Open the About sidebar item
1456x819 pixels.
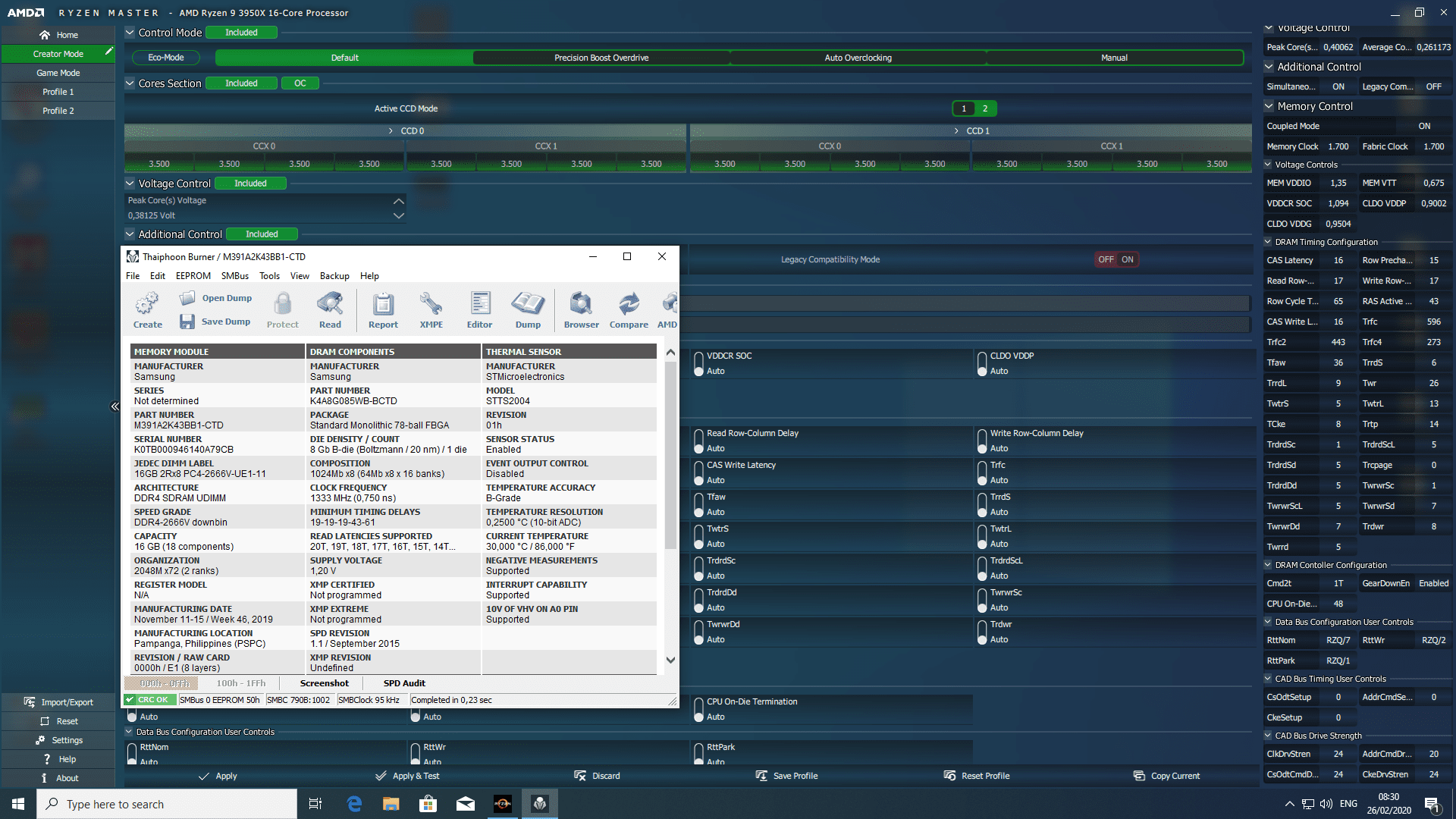point(58,778)
